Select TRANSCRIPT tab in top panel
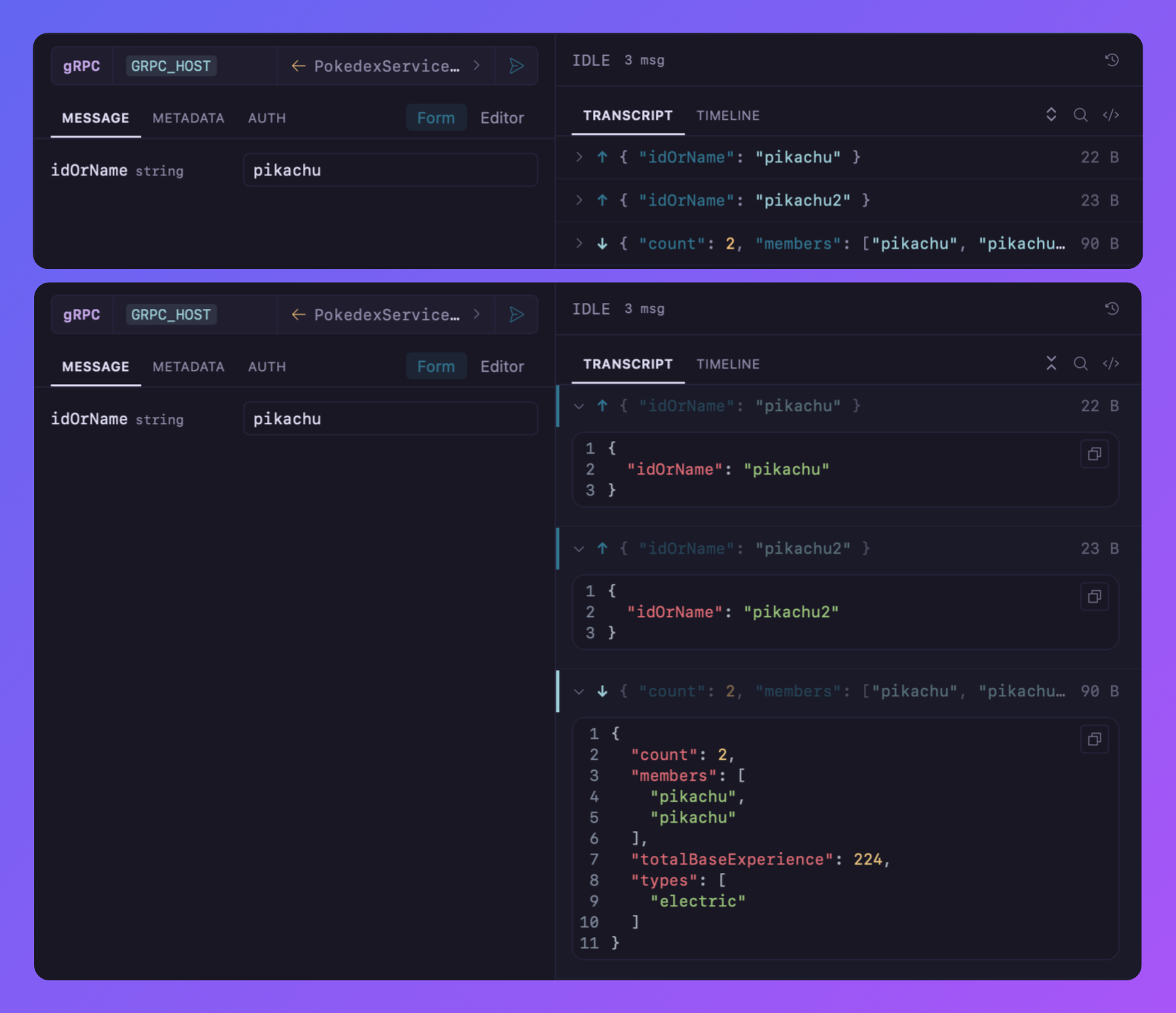The height and width of the screenshot is (1013, 1176). pos(628,116)
